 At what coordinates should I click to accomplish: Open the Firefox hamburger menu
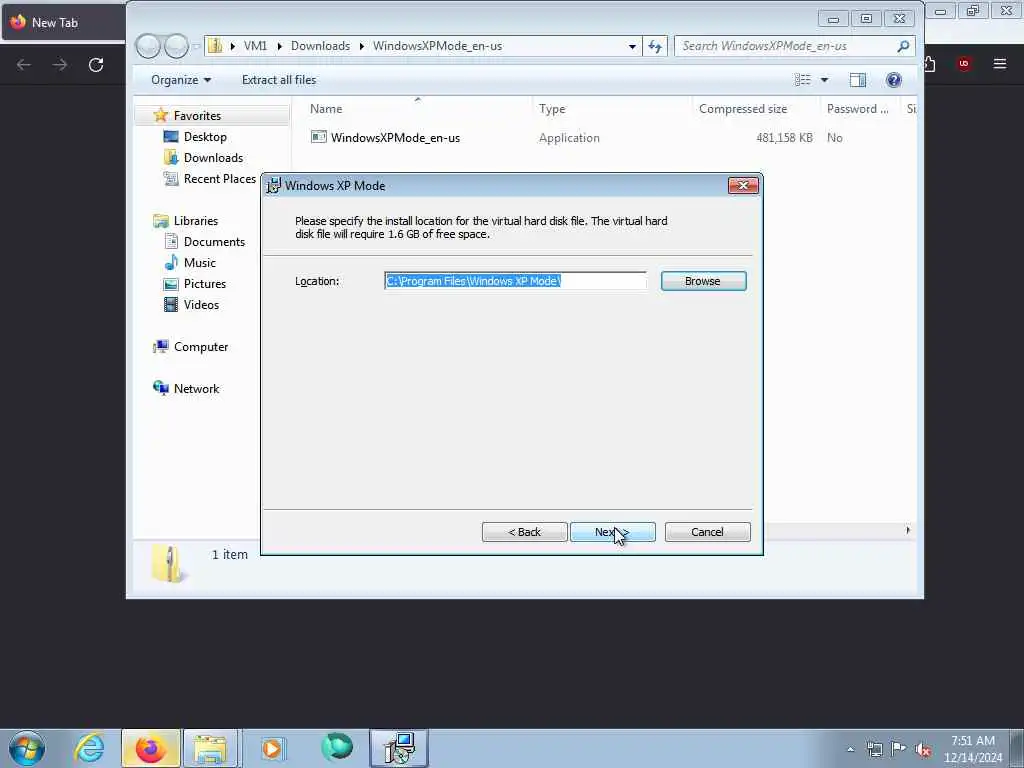pyautogui.click(x=999, y=63)
